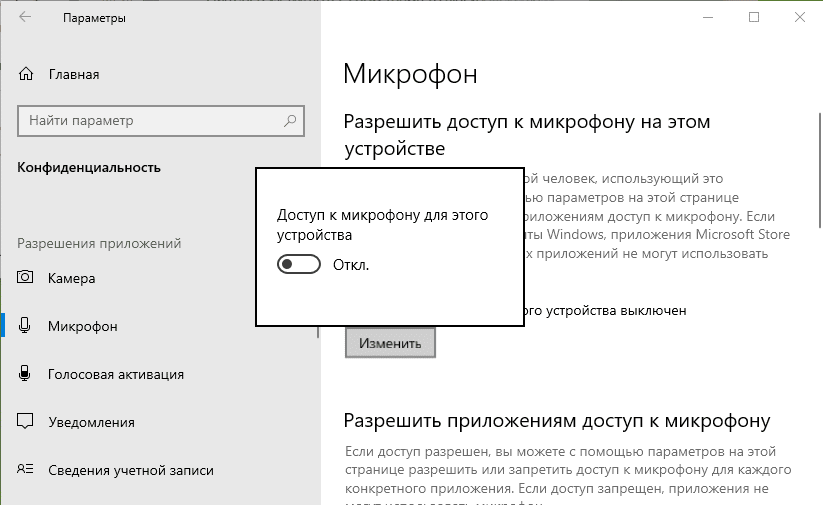Click the magnifier icon in search box

[290, 121]
